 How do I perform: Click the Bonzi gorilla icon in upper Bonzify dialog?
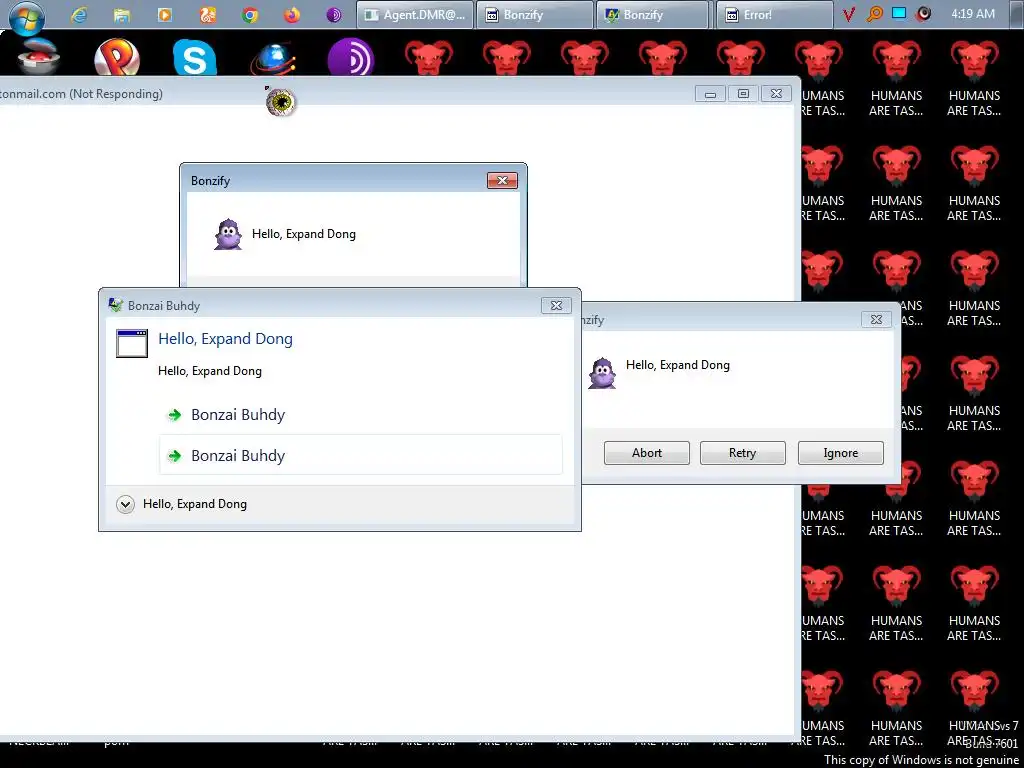click(x=228, y=234)
